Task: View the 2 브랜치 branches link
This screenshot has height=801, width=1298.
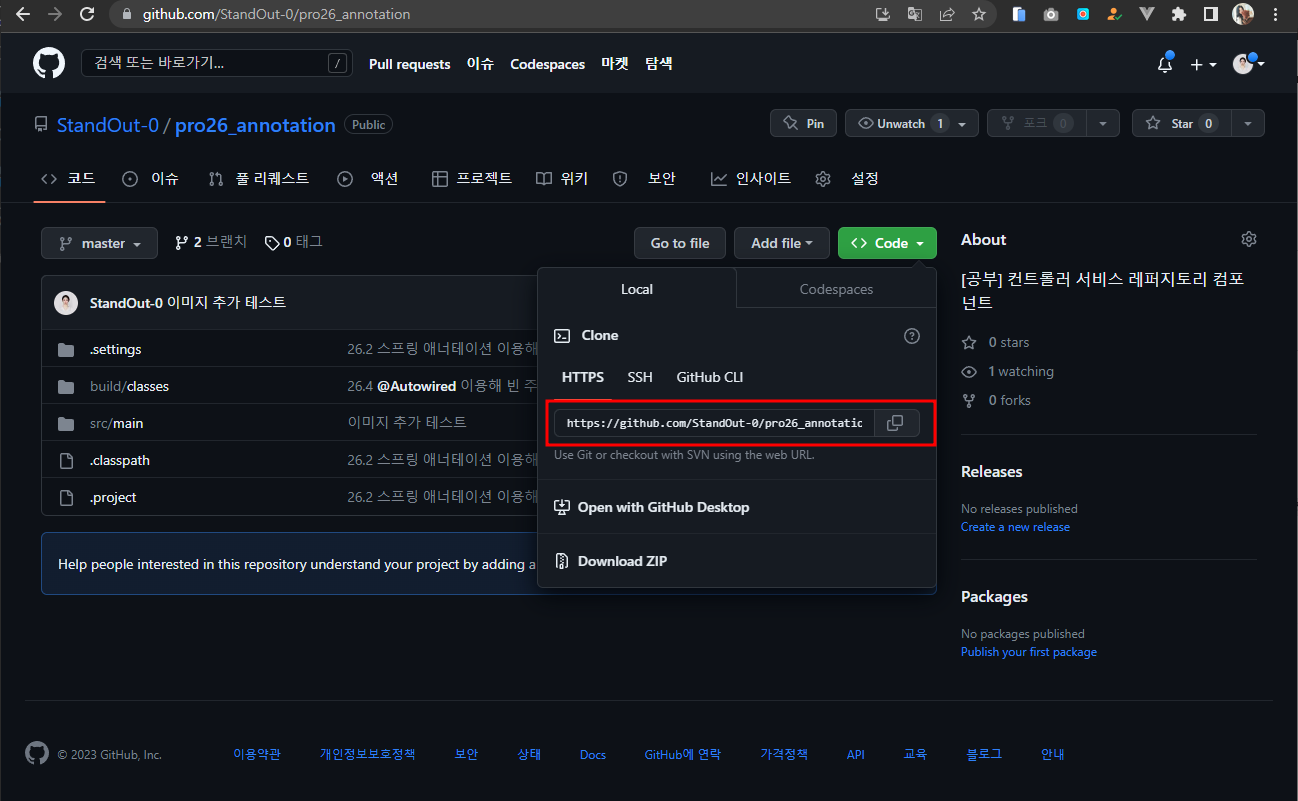Action: click(210, 242)
